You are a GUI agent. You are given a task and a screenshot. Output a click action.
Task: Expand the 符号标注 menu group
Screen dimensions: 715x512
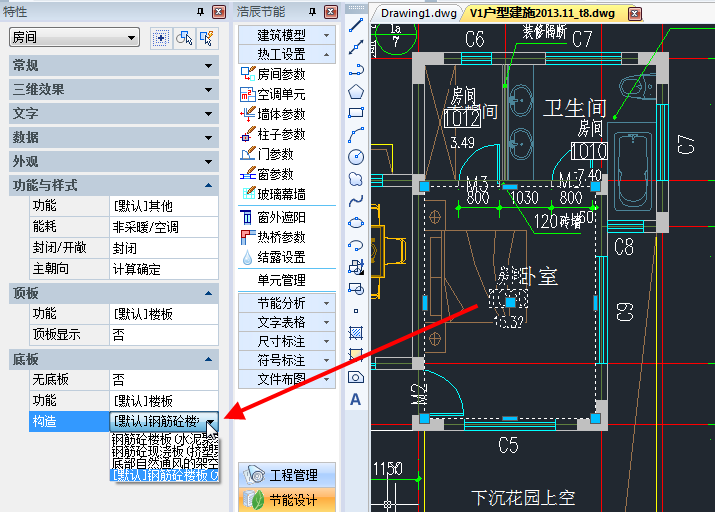(x=287, y=360)
